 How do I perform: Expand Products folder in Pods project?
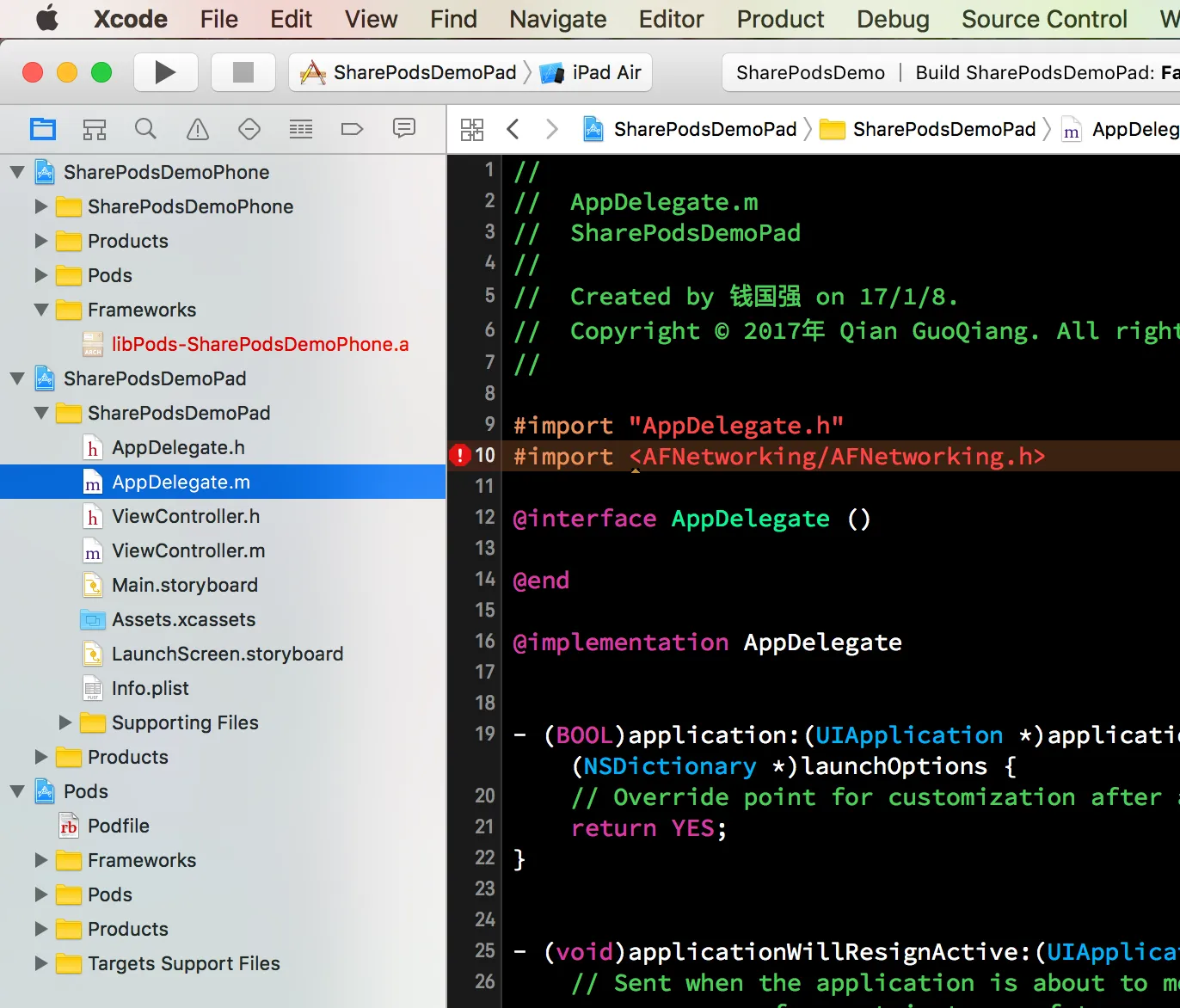(x=40, y=929)
